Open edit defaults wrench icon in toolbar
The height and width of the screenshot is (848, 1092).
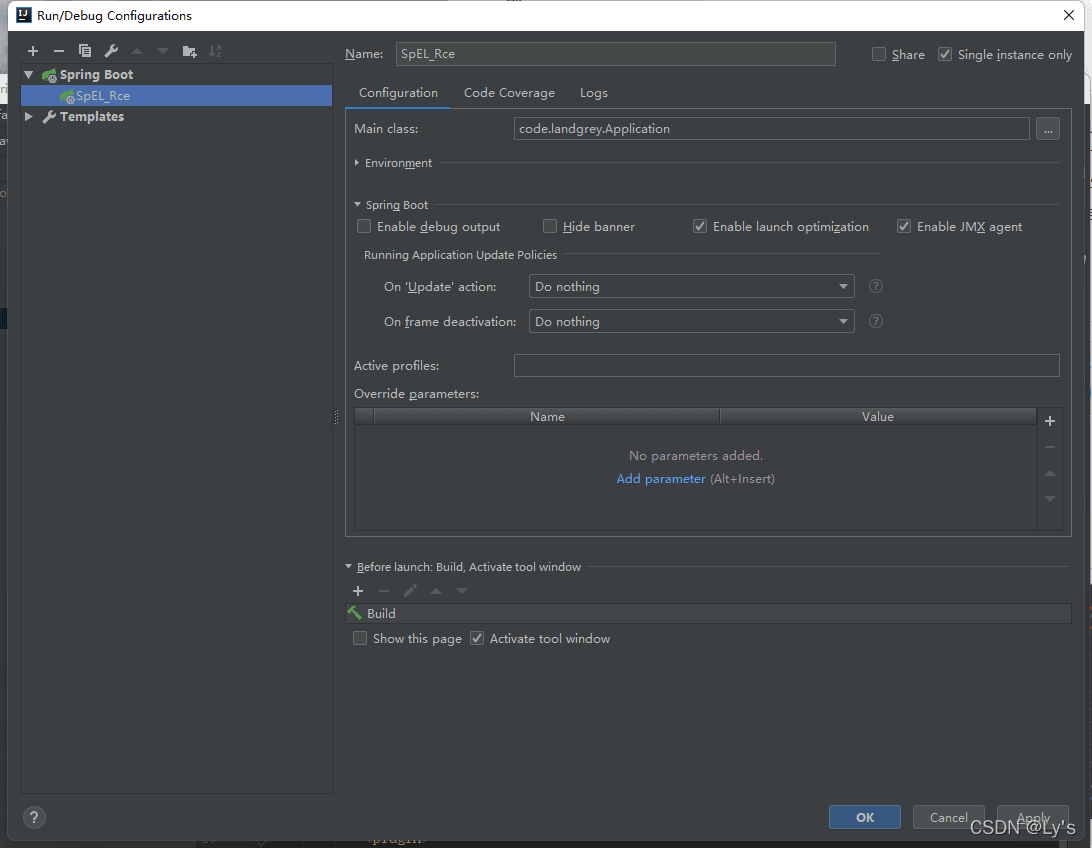tap(111, 51)
